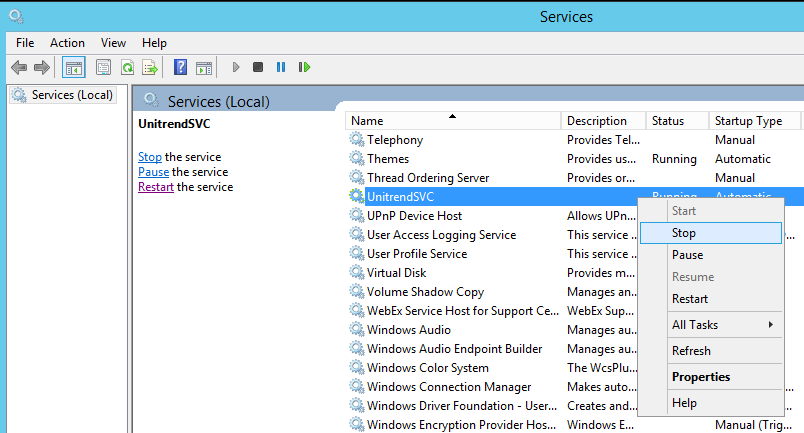The image size is (804, 433).
Task: Click the gear icon beside Volume Shadow Copy
Action: coord(357,291)
